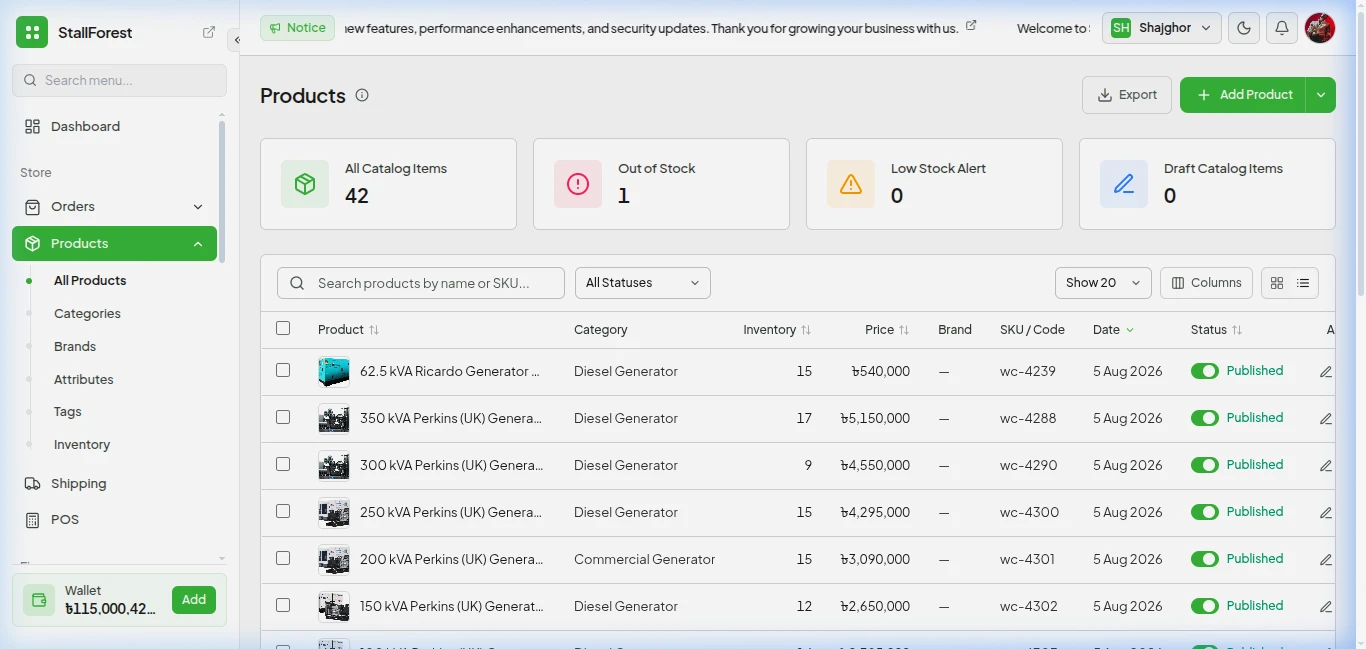Switch to grid view icon
This screenshot has width=1366, height=649.
pos(1277,283)
